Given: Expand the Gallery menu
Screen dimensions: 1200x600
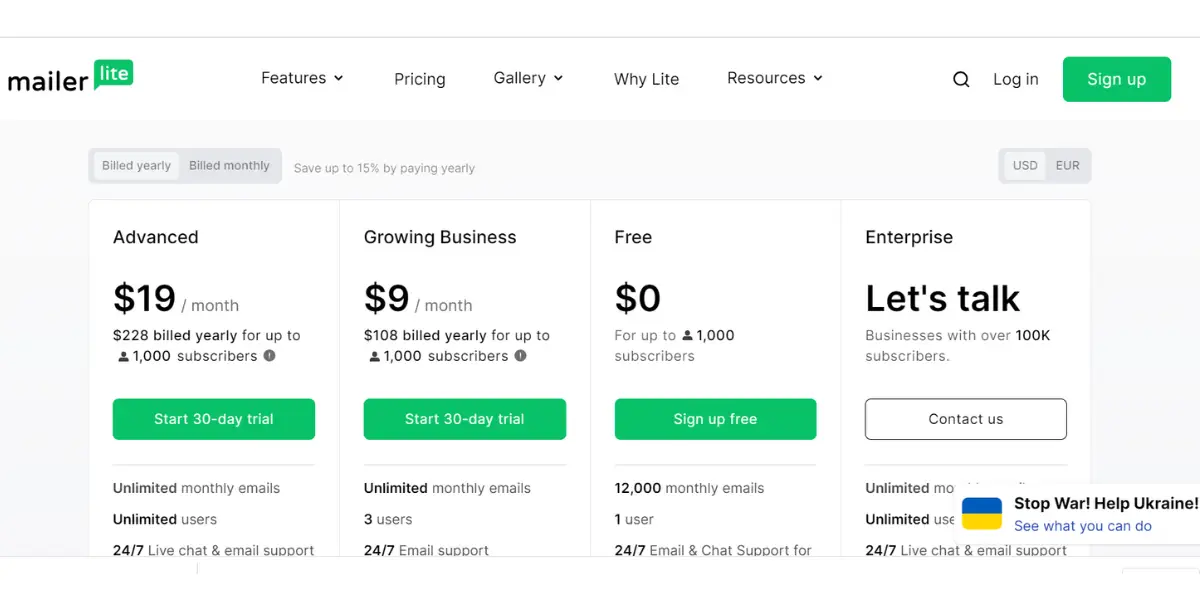Looking at the screenshot, I should pyautogui.click(x=528, y=78).
